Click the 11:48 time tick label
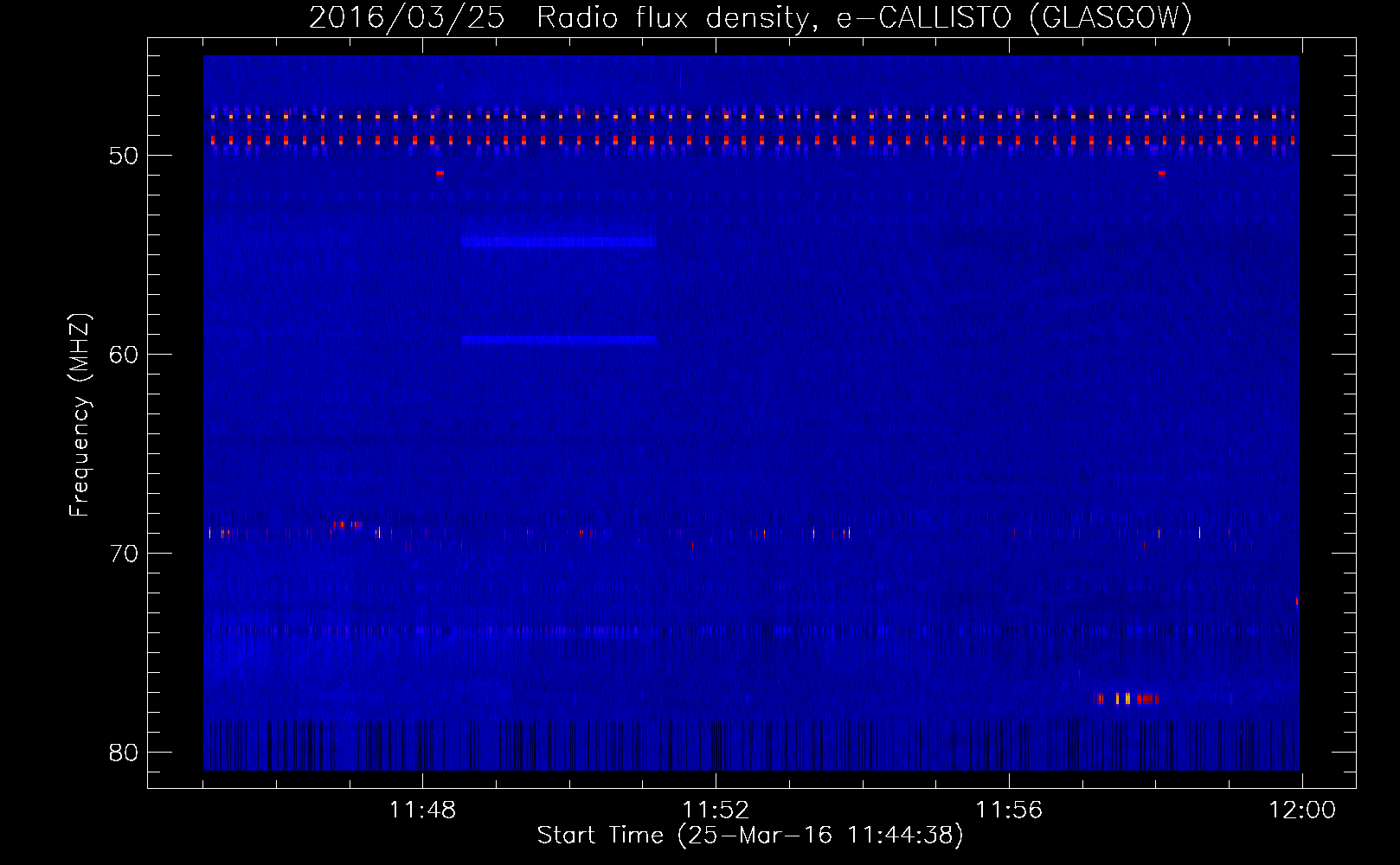This screenshot has height=865, width=1400. pyautogui.click(x=422, y=811)
